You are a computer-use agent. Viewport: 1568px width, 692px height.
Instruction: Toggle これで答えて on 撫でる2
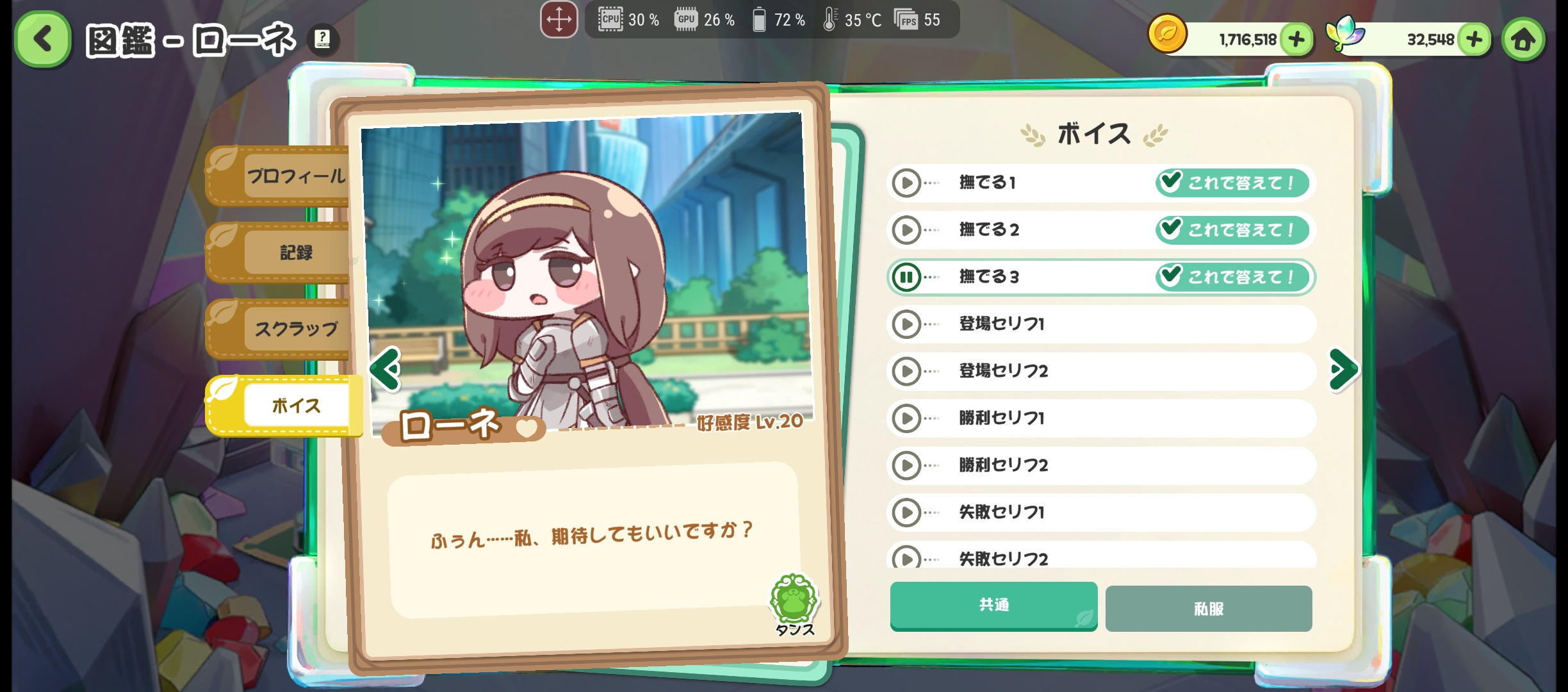(1232, 229)
